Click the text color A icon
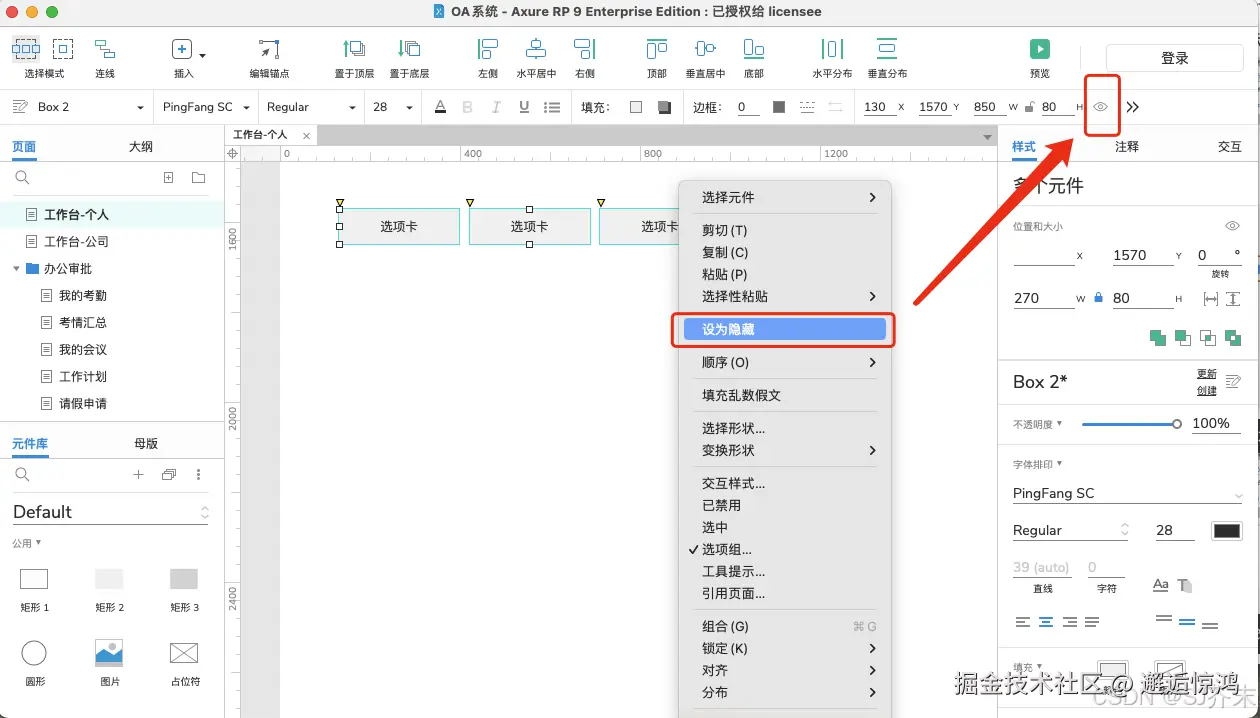 tap(441, 107)
